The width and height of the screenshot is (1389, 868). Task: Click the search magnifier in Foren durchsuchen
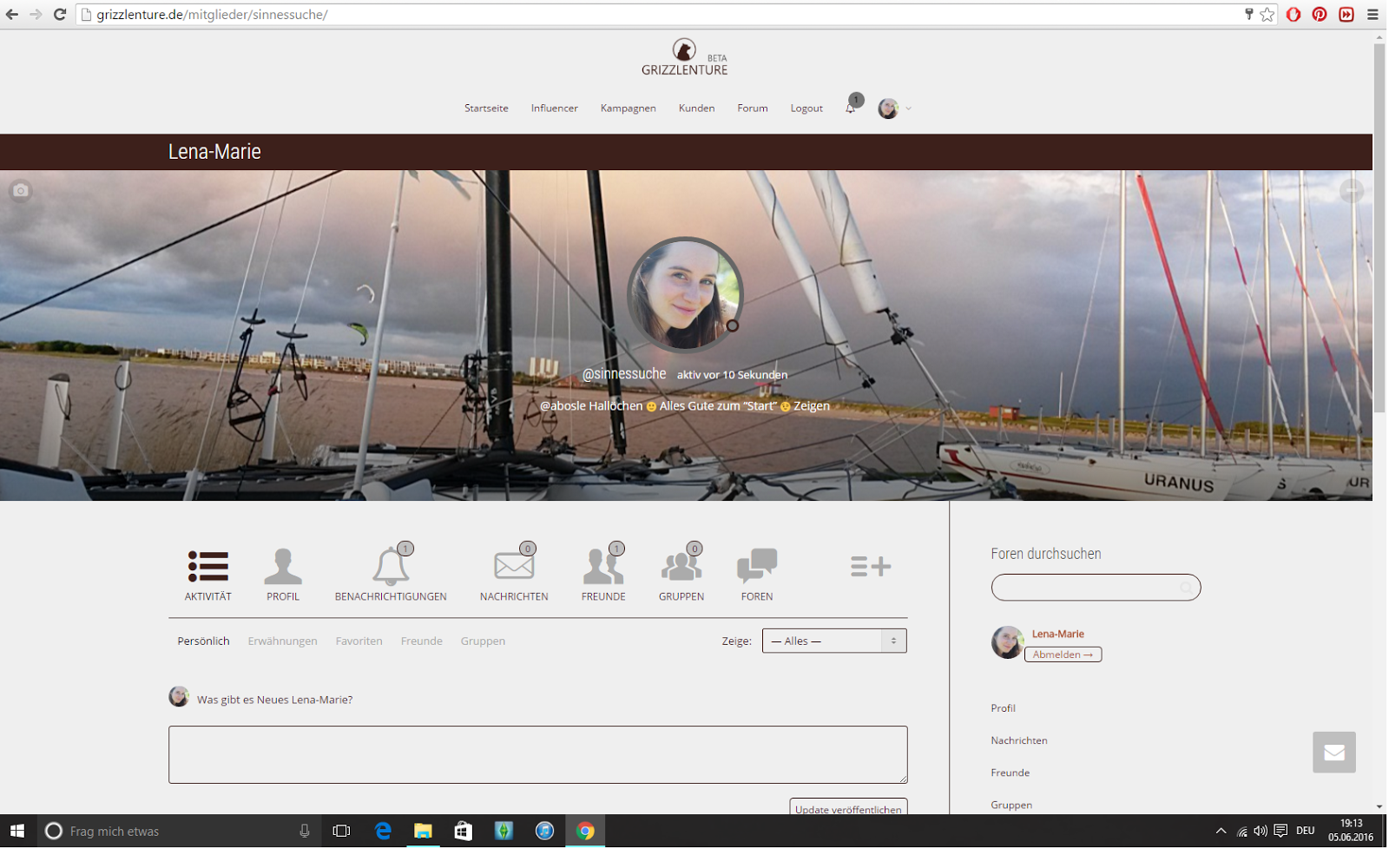pos(1186,588)
